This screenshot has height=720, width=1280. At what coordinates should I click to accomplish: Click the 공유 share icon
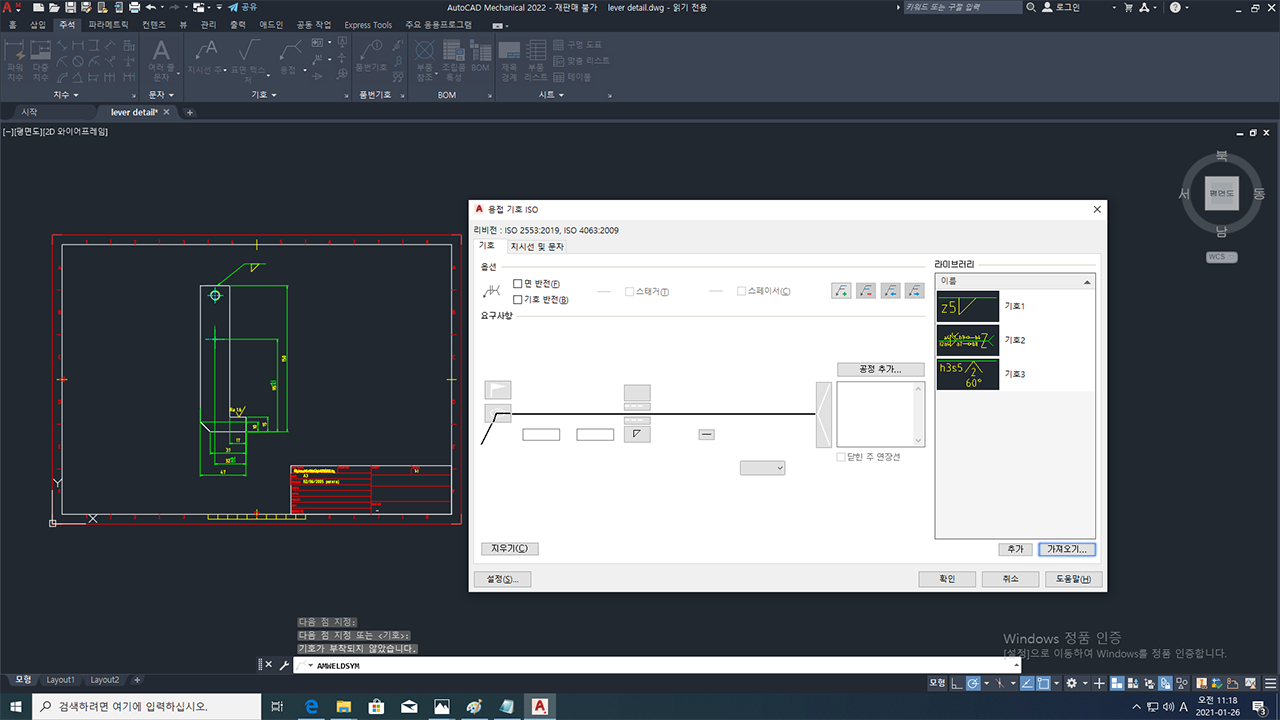pos(243,7)
